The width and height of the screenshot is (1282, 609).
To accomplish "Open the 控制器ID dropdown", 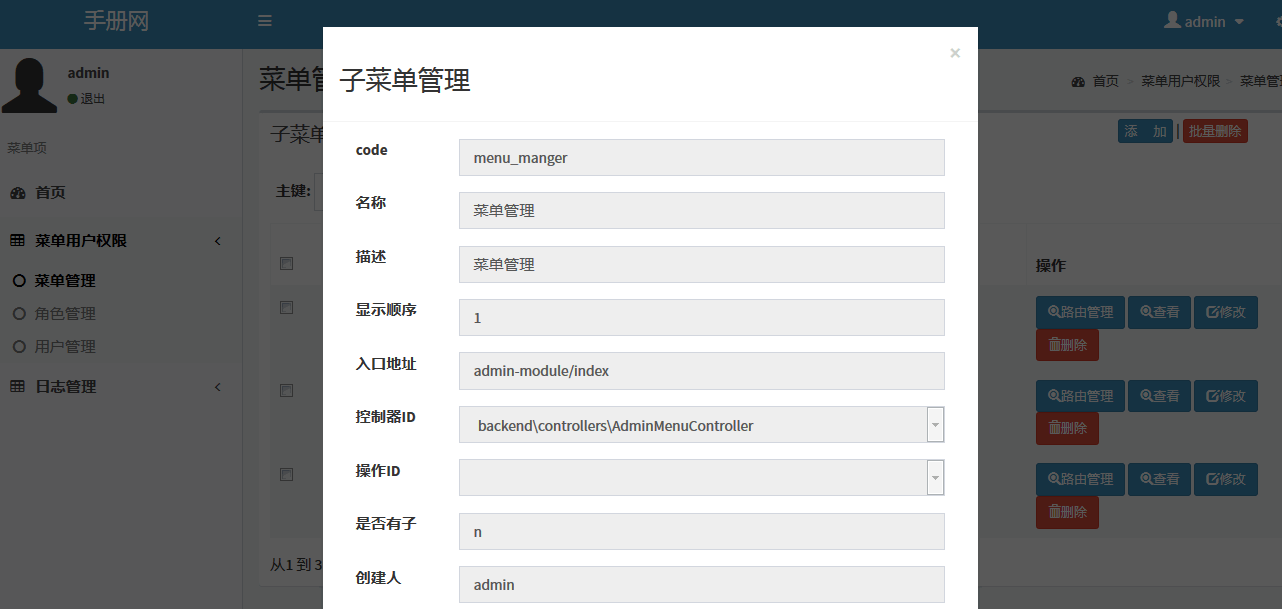I will click(935, 425).
